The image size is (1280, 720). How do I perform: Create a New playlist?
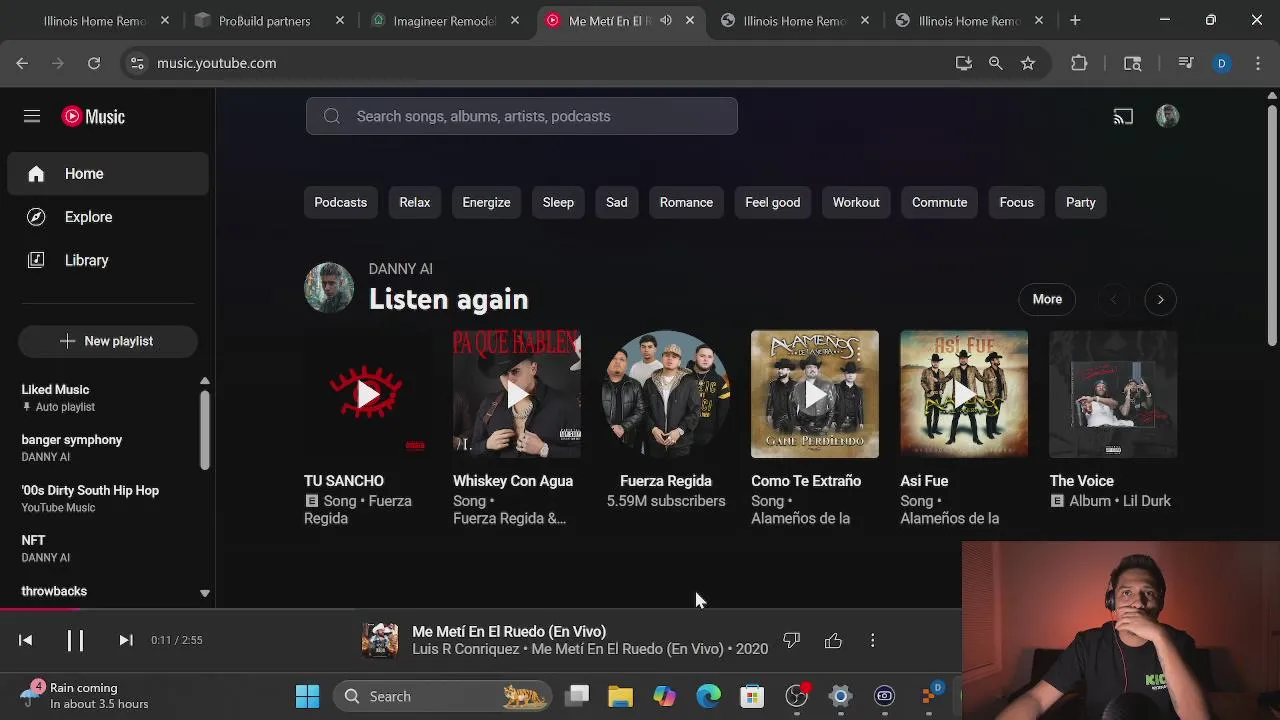pos(108,341)
